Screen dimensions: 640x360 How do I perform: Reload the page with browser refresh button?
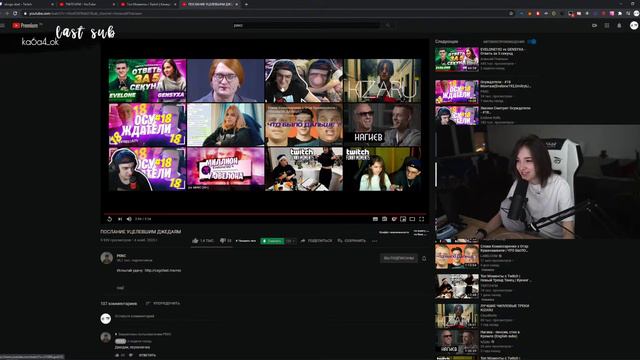15,13
